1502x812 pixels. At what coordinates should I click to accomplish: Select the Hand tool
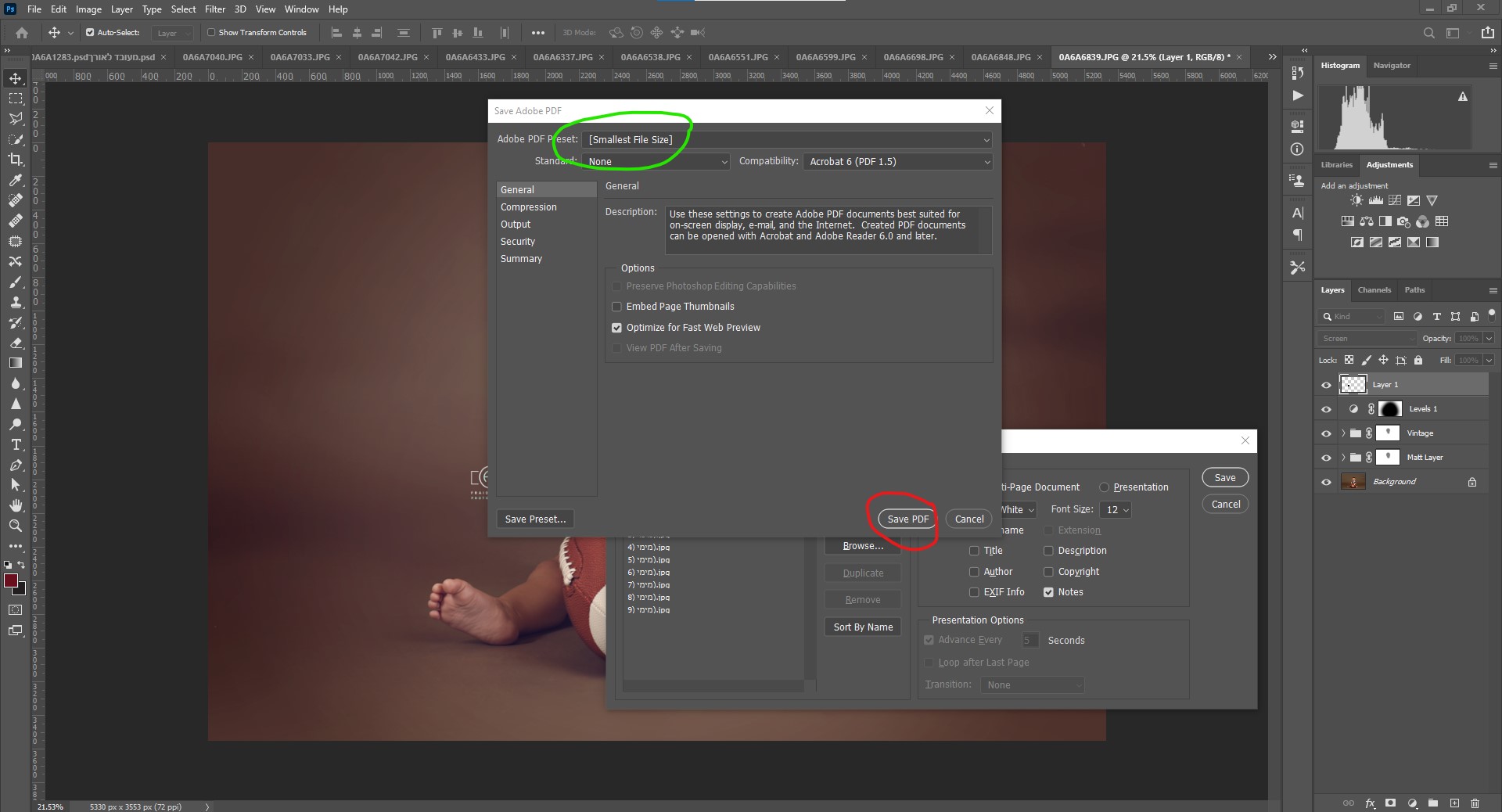16,505
